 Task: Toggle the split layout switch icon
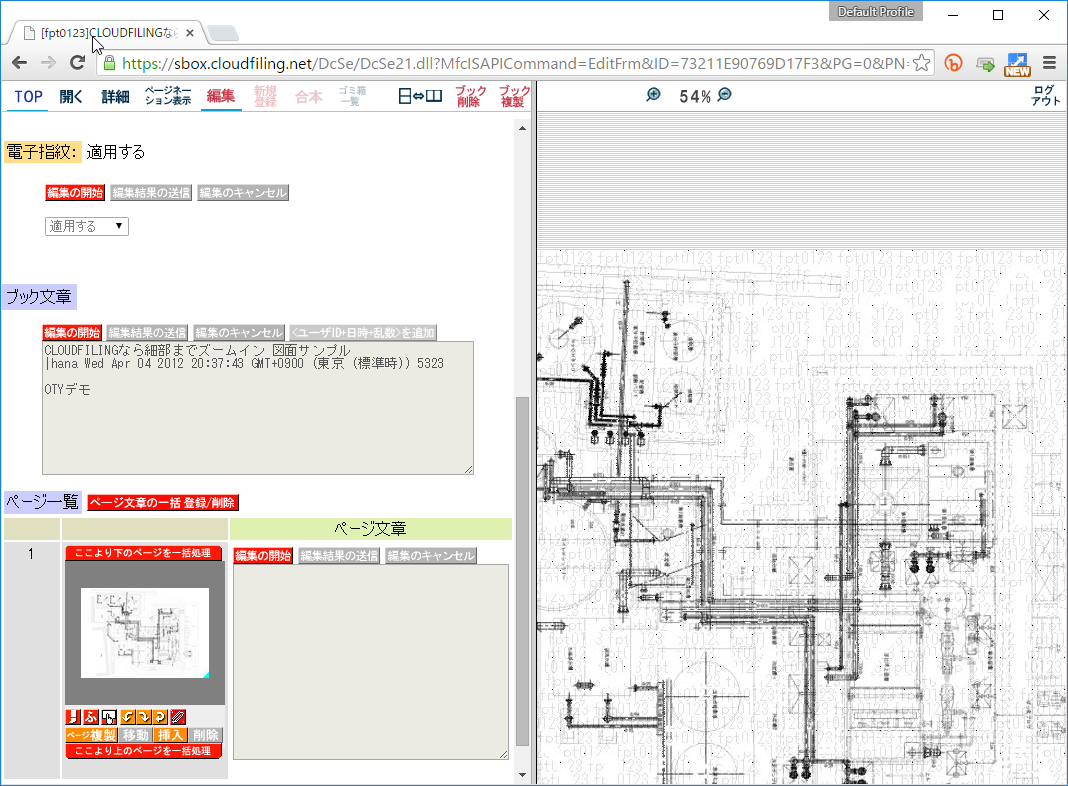pyautogui.click(x=420, y=96)
